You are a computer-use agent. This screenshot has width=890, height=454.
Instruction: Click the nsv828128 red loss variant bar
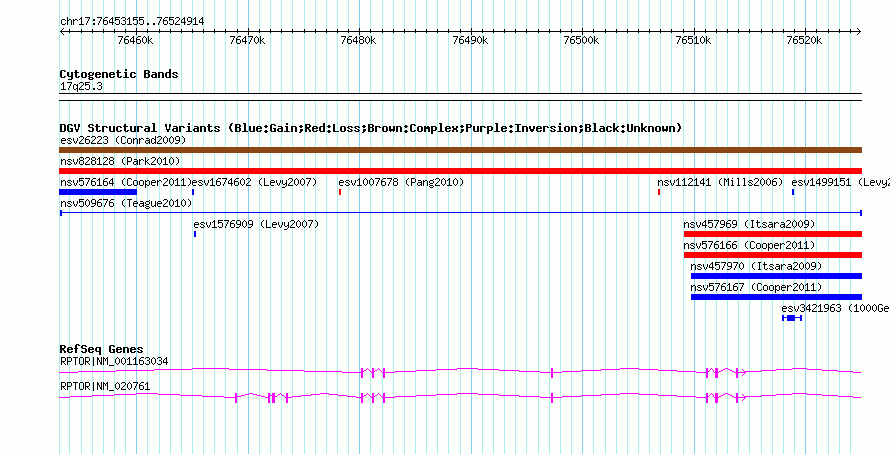460,171
